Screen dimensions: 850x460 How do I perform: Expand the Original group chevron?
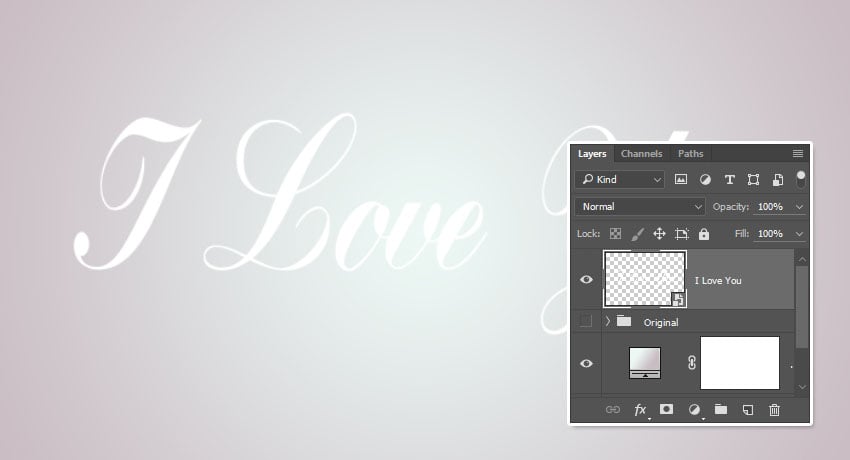[x=608, y=321]
